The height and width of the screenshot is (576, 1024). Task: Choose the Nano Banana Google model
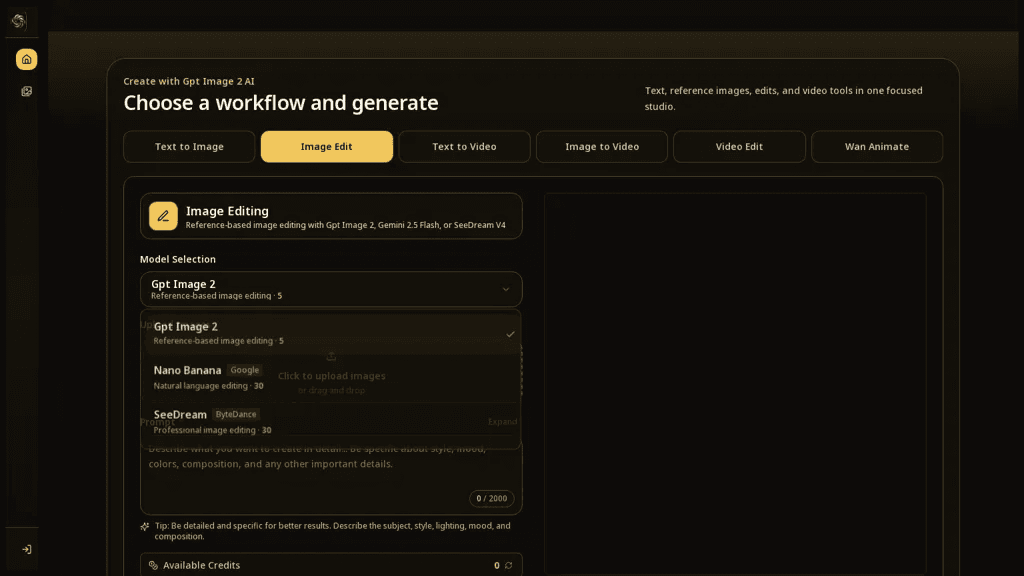tap(330, 377)
